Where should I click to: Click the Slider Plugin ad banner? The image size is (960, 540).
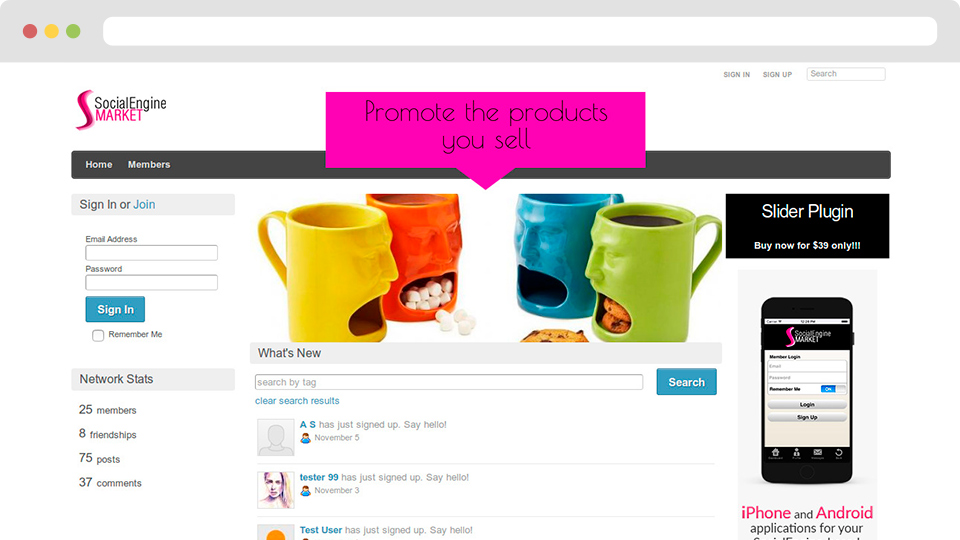pos(807,226)
